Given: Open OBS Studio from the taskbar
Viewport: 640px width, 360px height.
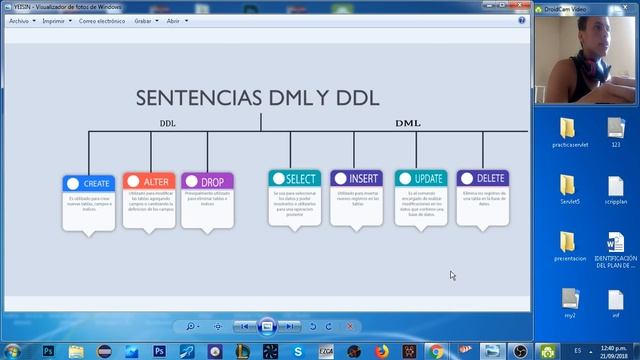Looking at the screenshot, I should [520, 351].
